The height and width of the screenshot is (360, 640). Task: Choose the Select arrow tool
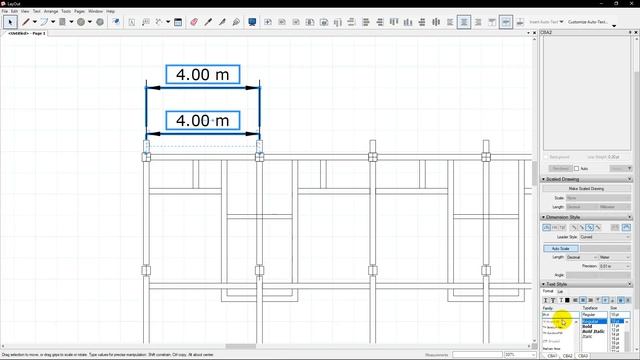10,22
